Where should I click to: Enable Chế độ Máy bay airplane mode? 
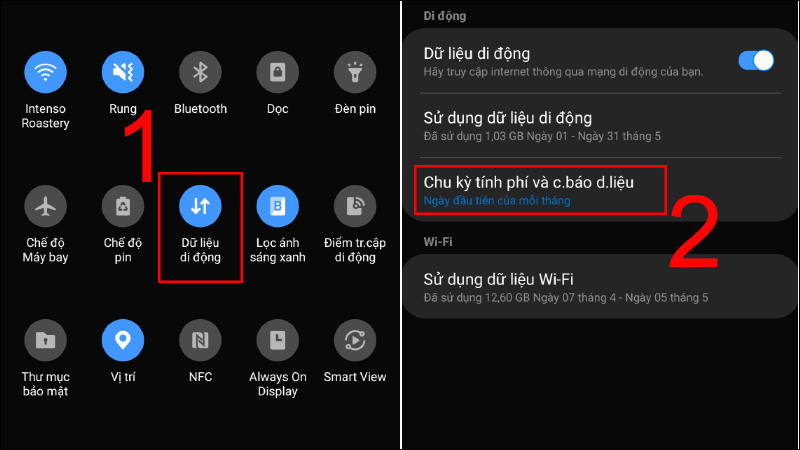(x=45, y=206)
